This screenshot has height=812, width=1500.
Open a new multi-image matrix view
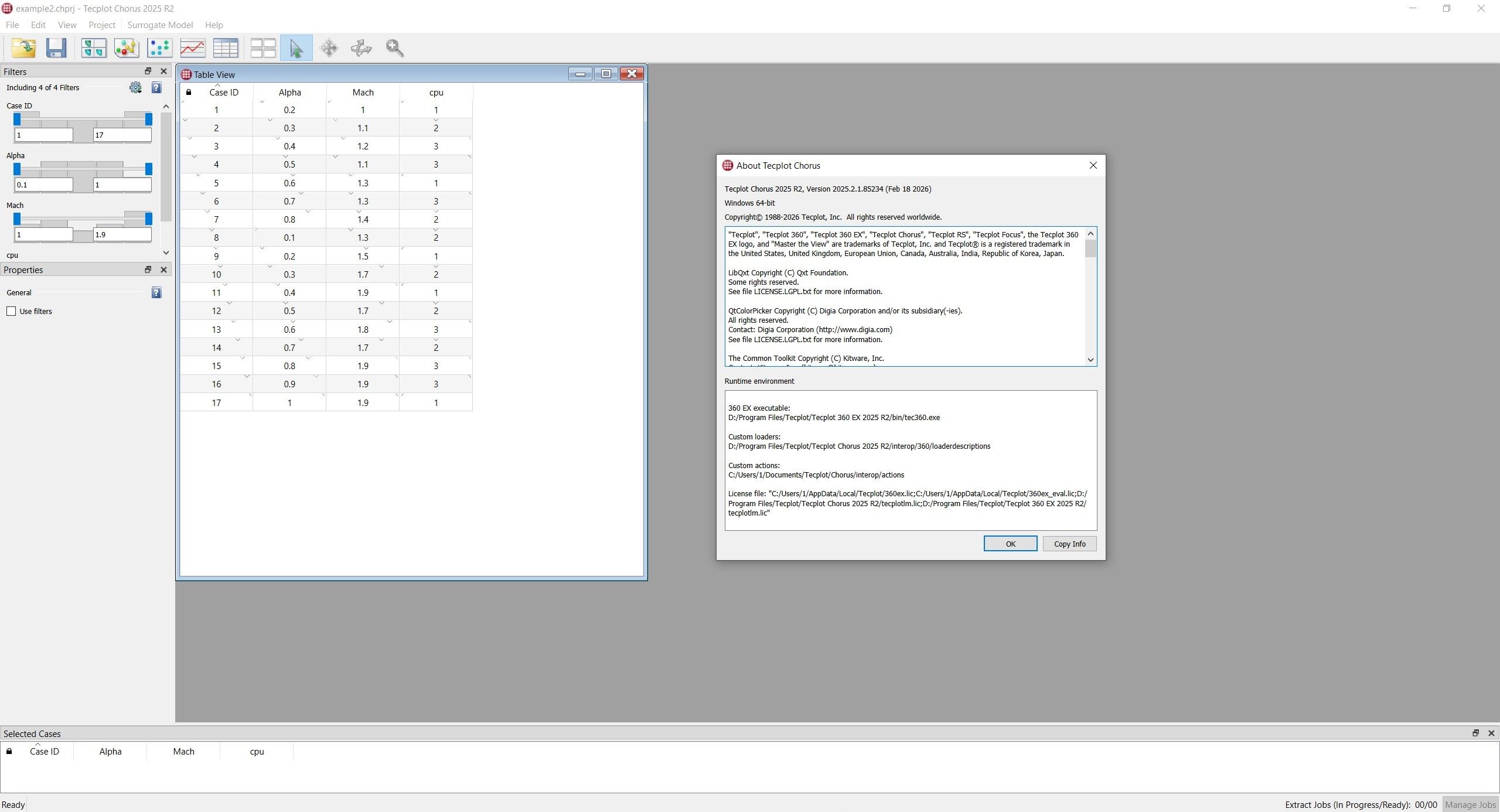point(94,48)
